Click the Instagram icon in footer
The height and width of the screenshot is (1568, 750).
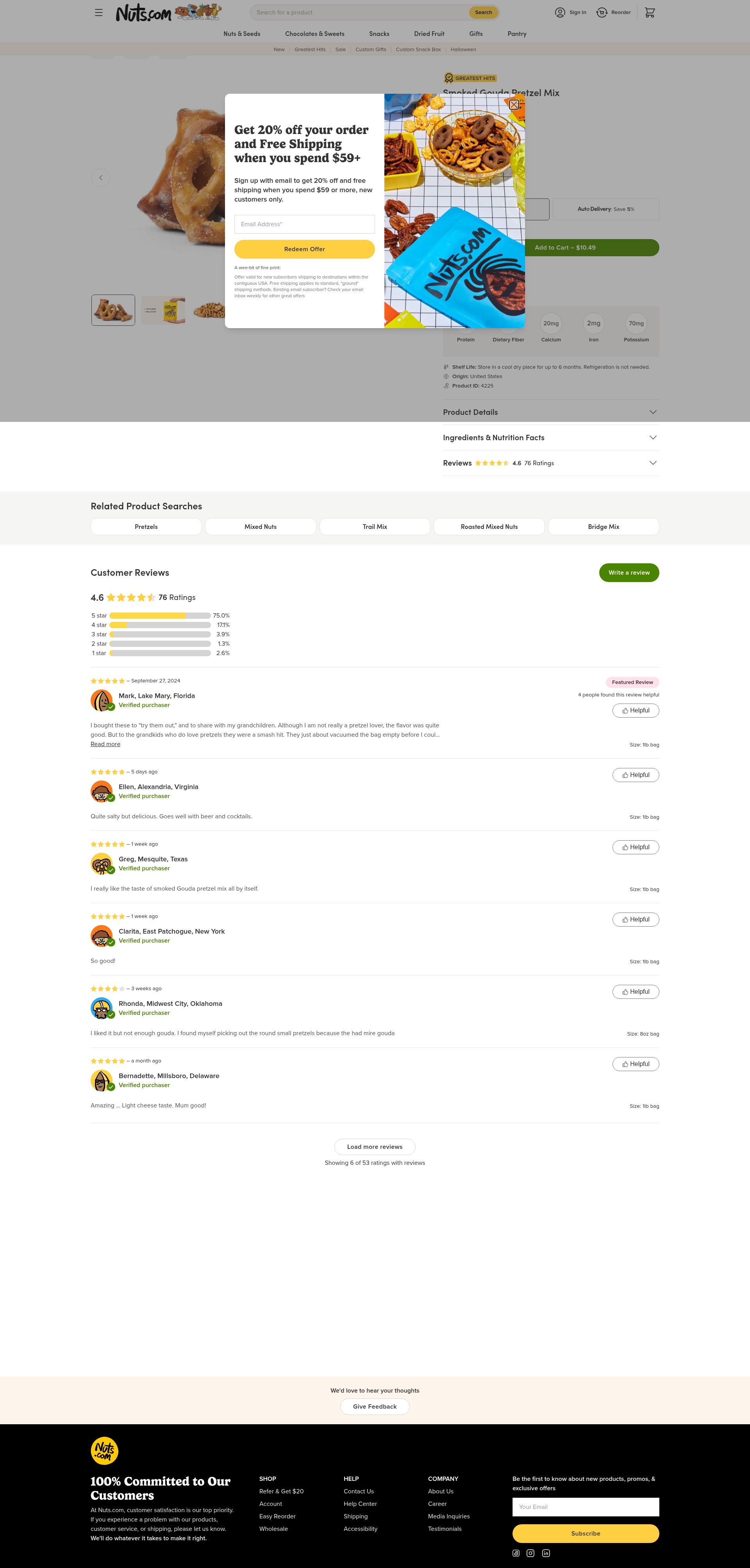(531, 1553)
